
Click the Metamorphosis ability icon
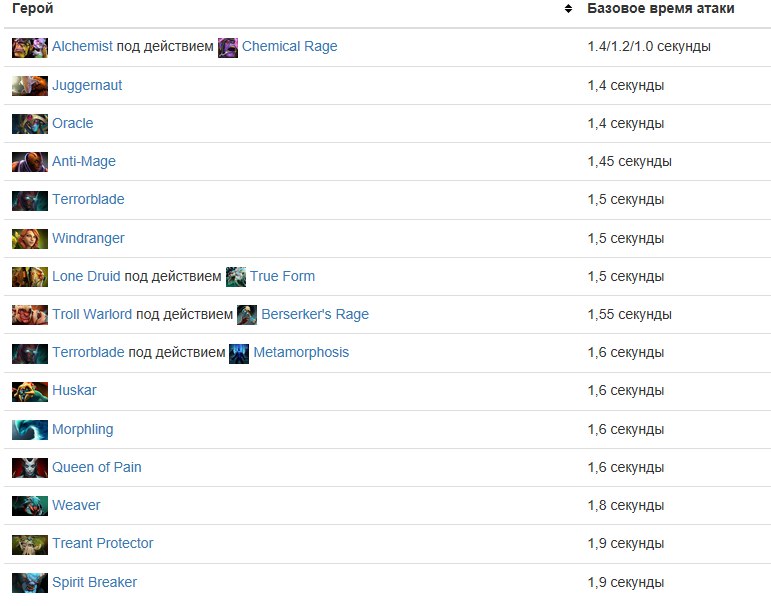[x=239, y=353]
